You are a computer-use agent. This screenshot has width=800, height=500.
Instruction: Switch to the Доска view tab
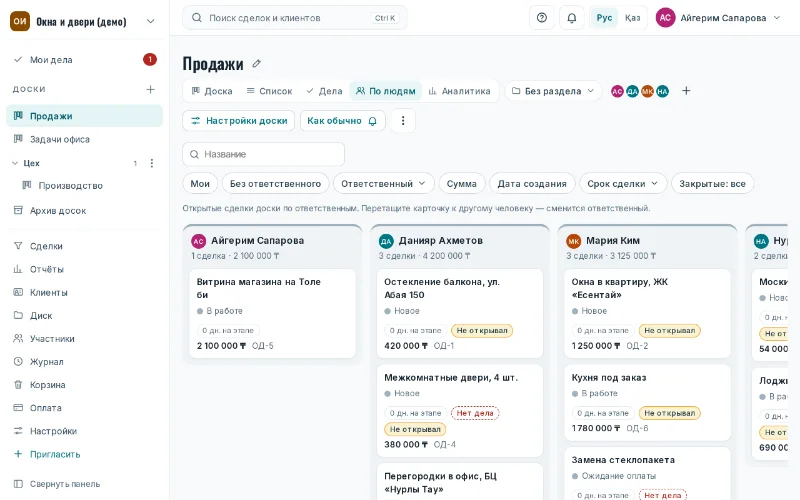pos(212,91)
